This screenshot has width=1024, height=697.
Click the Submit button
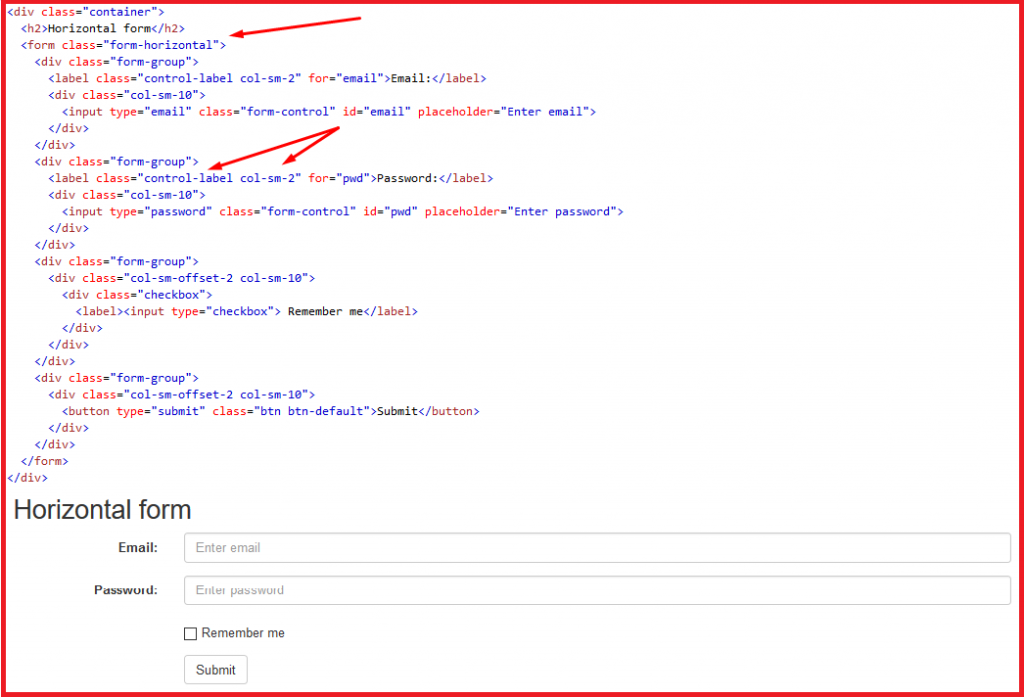click(216, 670)
